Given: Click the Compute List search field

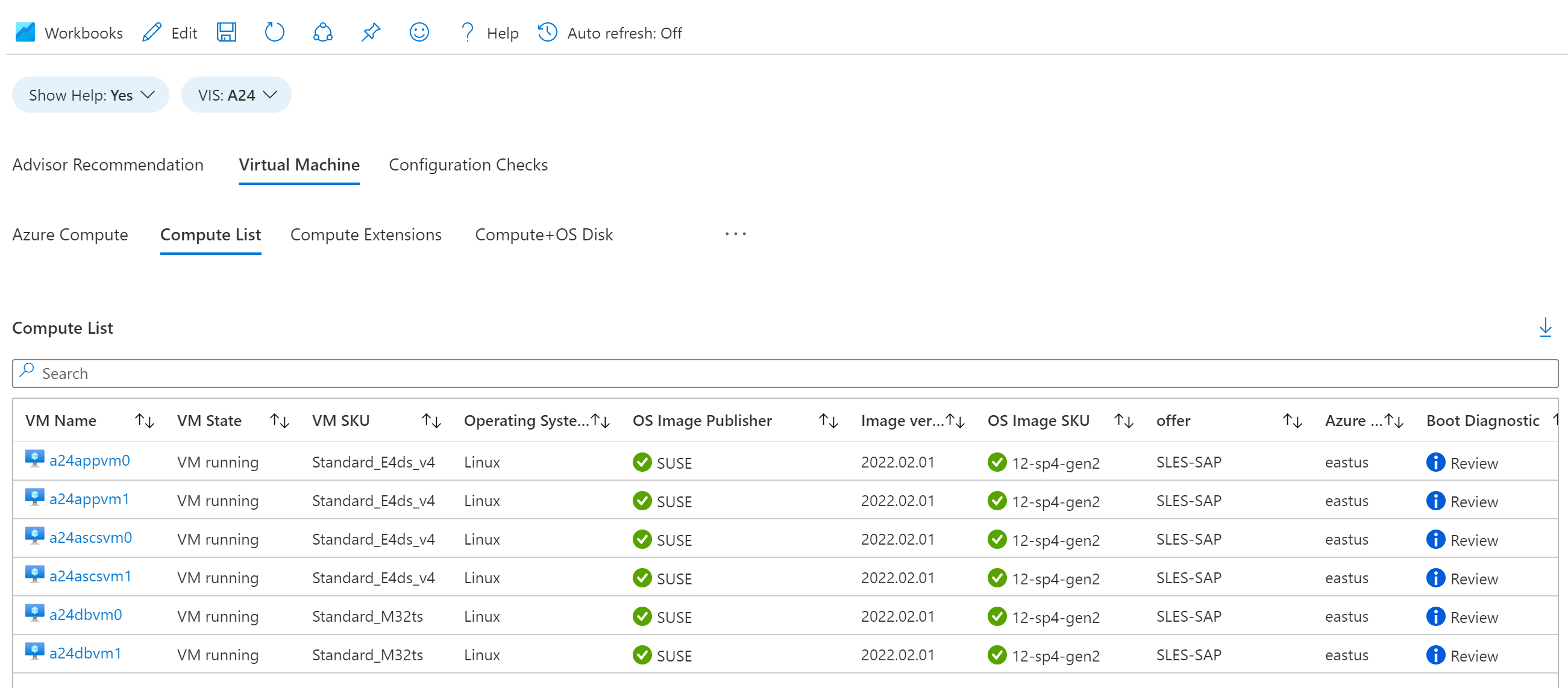Looking at the screenshot, I should click(784, 373).
